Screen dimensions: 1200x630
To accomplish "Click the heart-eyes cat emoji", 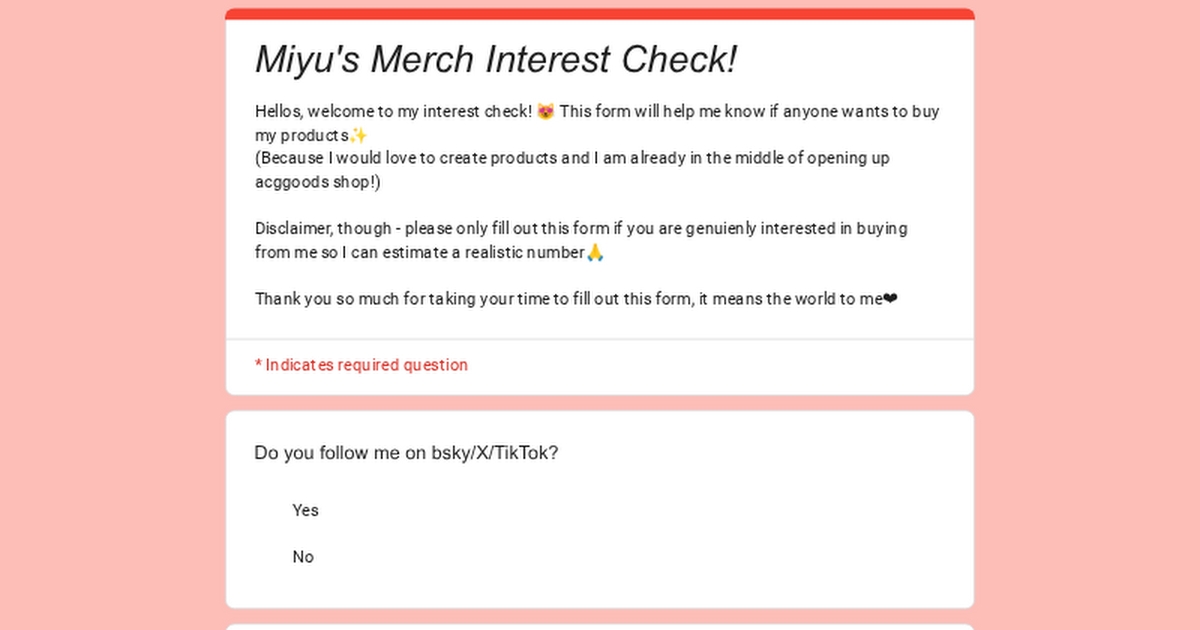I will coord(546,111).
